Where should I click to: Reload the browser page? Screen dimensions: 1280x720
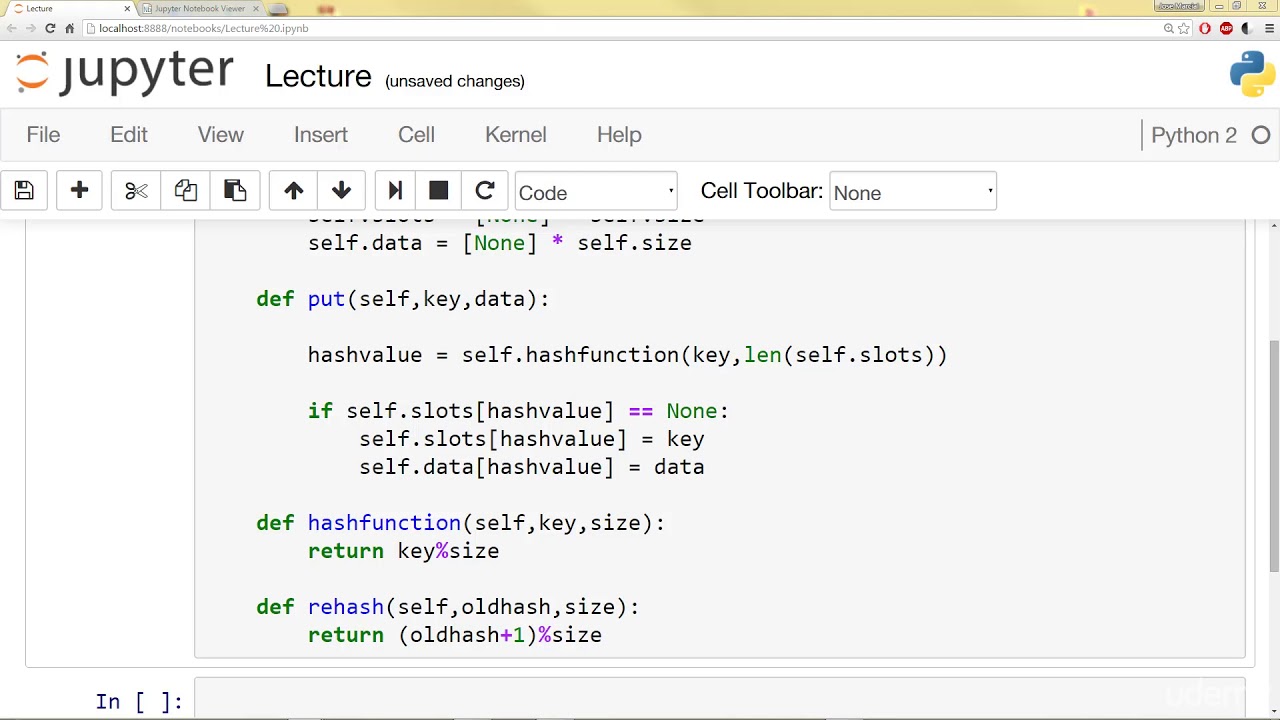click(x=50, y=28)
